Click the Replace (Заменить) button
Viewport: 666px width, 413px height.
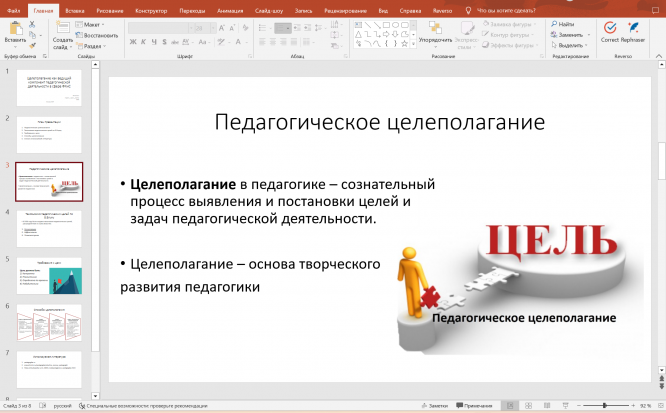click(572, 34)
